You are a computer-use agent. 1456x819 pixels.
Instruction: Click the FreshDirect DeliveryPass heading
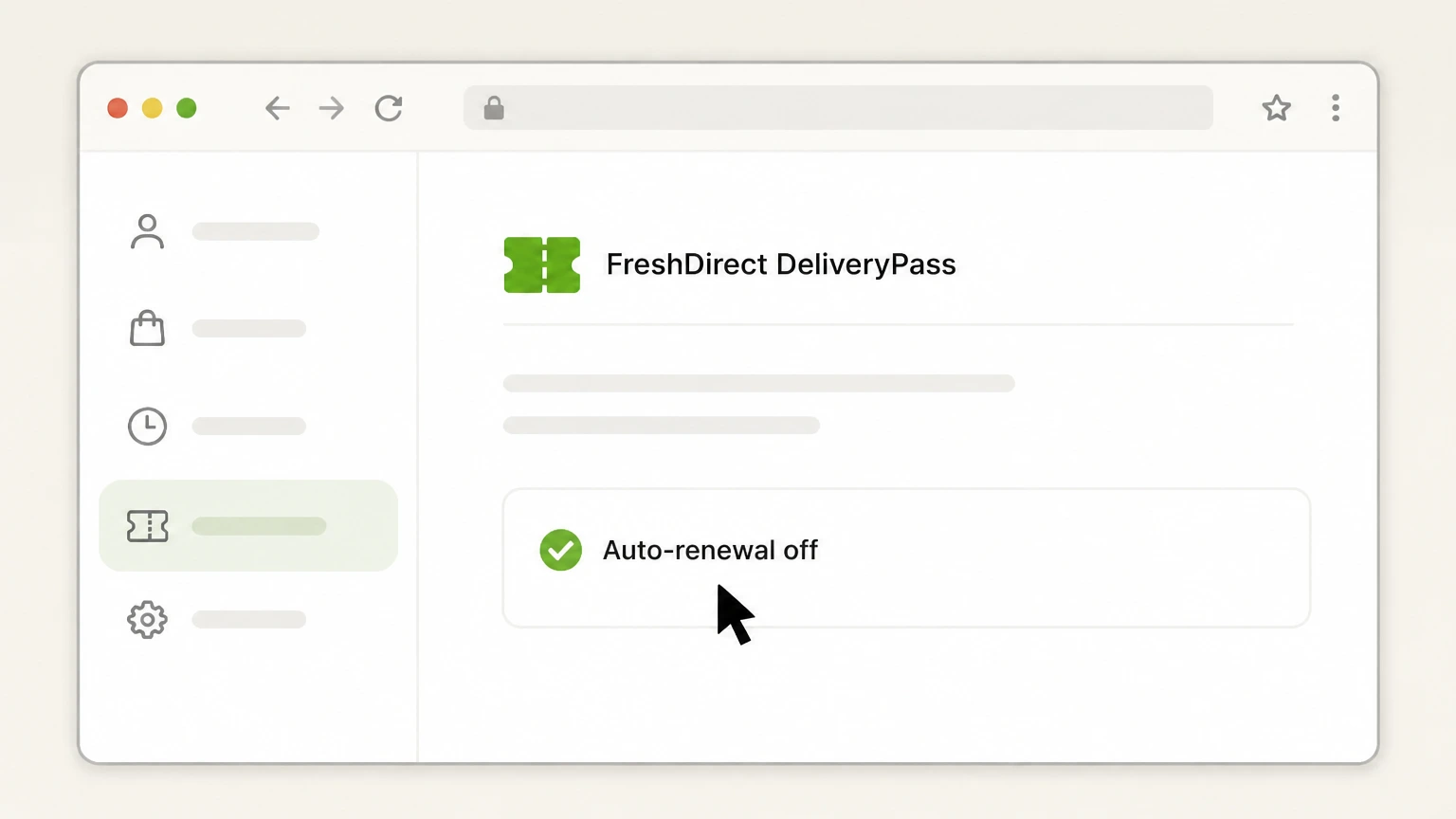coord(781,264)
